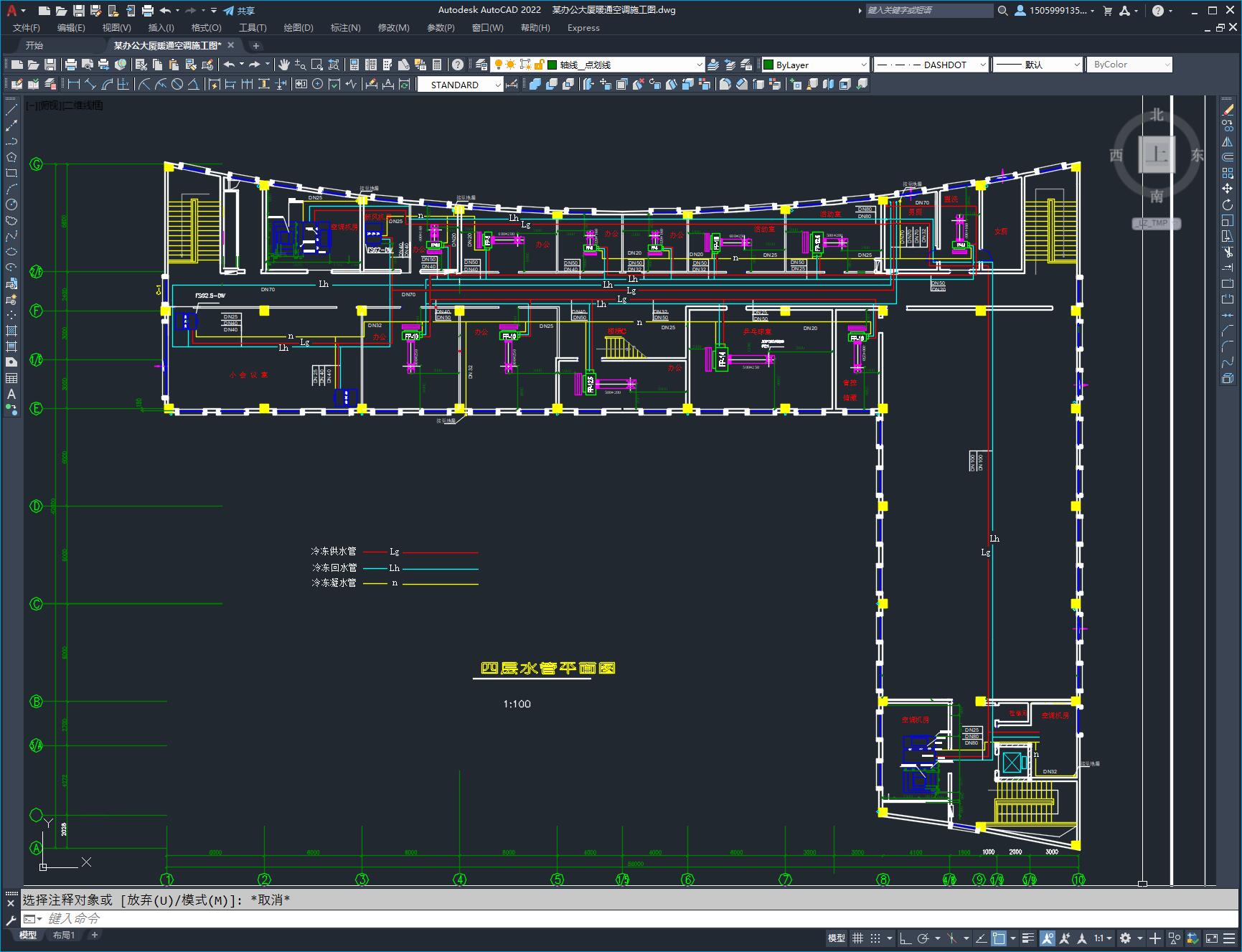Click the 1:100 scale text in drawing
The width and height of the screenshot is (1242, 952).
click(517, 704)
